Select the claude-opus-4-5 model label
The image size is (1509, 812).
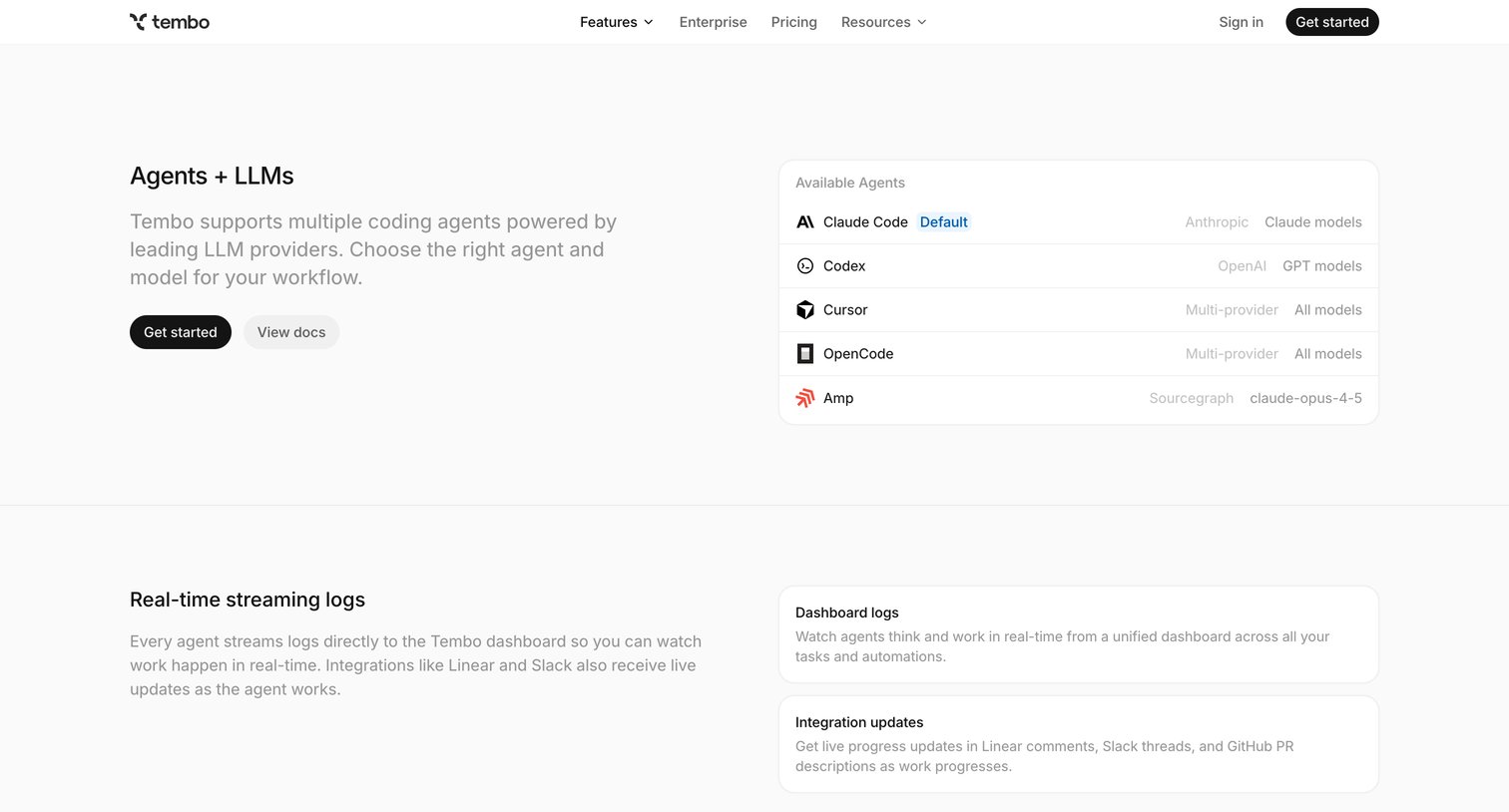[1305, 398]
